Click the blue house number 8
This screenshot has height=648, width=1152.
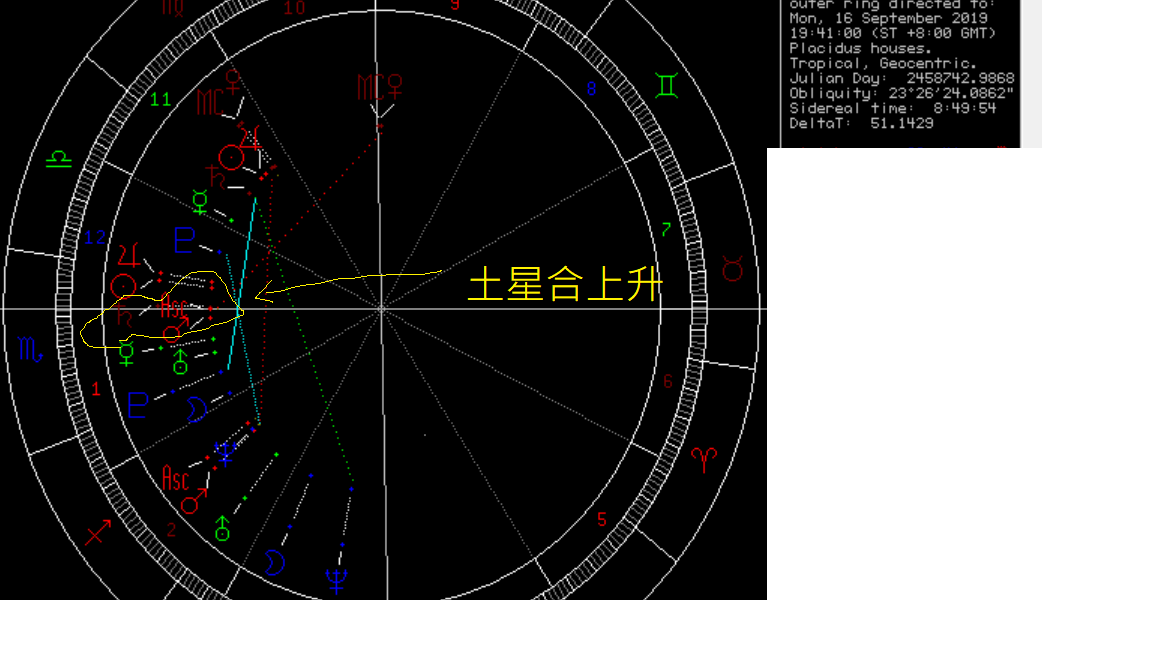pyautogui.click(x=591, y=90)
